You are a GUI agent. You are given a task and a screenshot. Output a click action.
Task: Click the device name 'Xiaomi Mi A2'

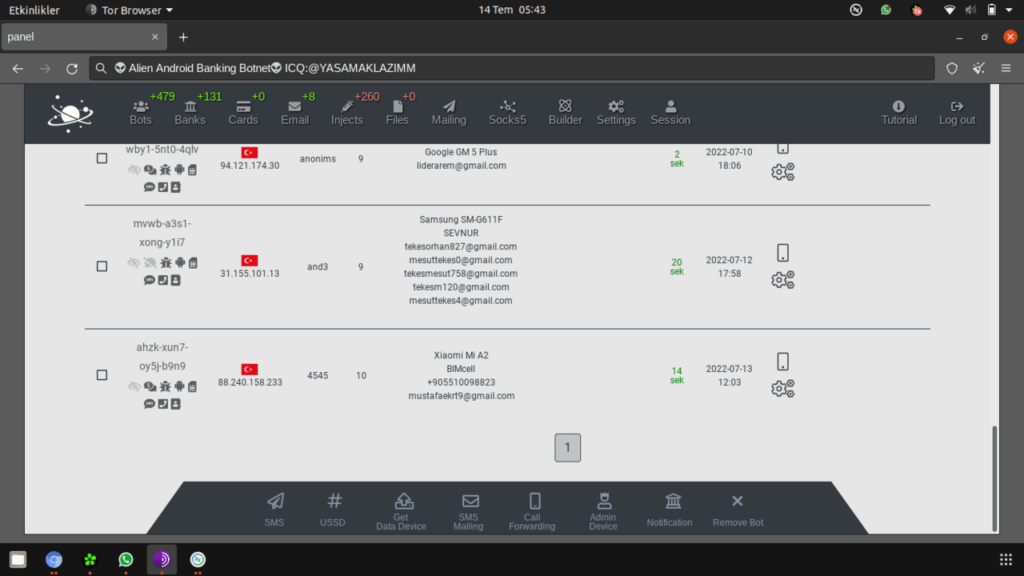point(461,355)
